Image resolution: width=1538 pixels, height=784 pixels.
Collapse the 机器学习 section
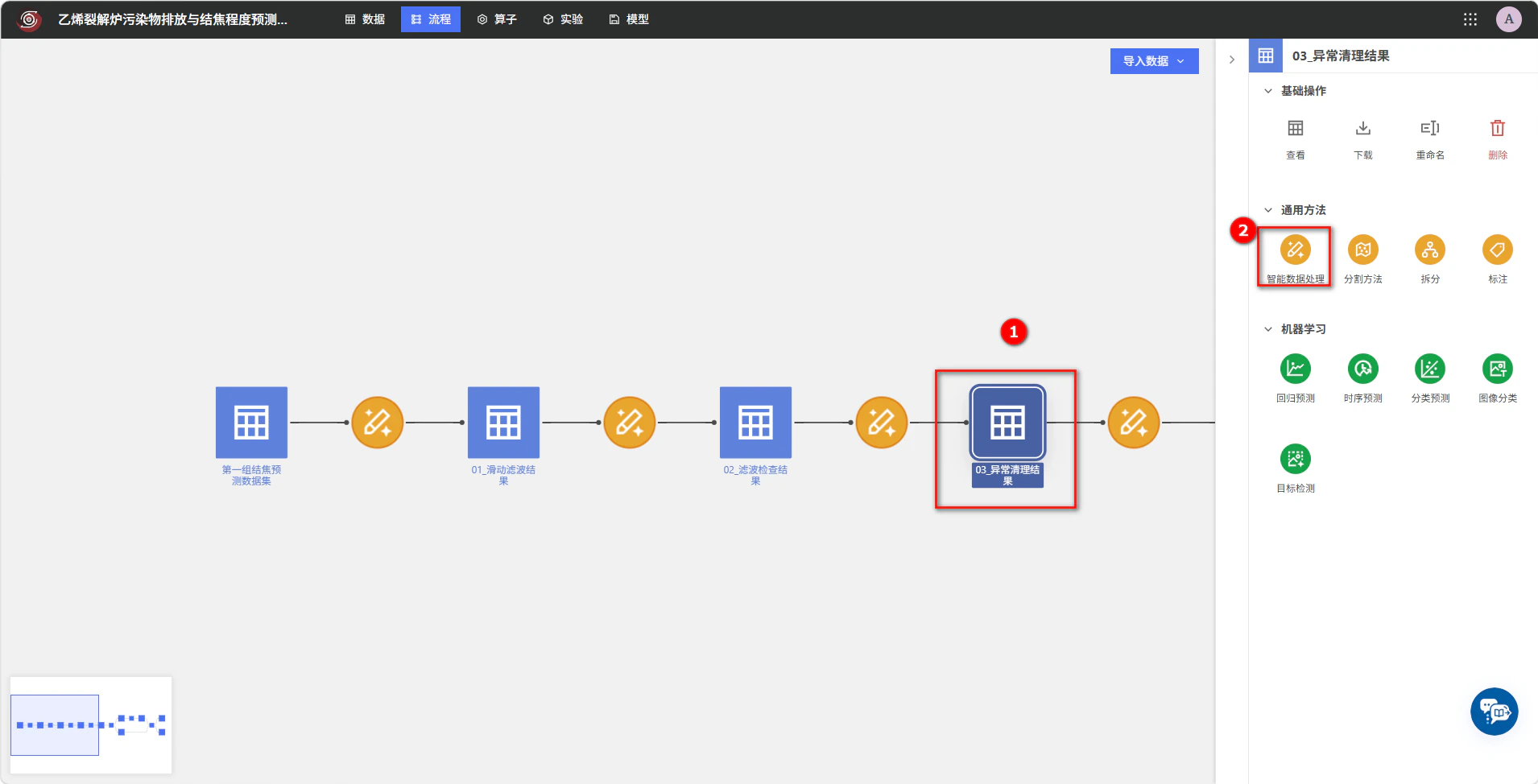click(1267, 329)
